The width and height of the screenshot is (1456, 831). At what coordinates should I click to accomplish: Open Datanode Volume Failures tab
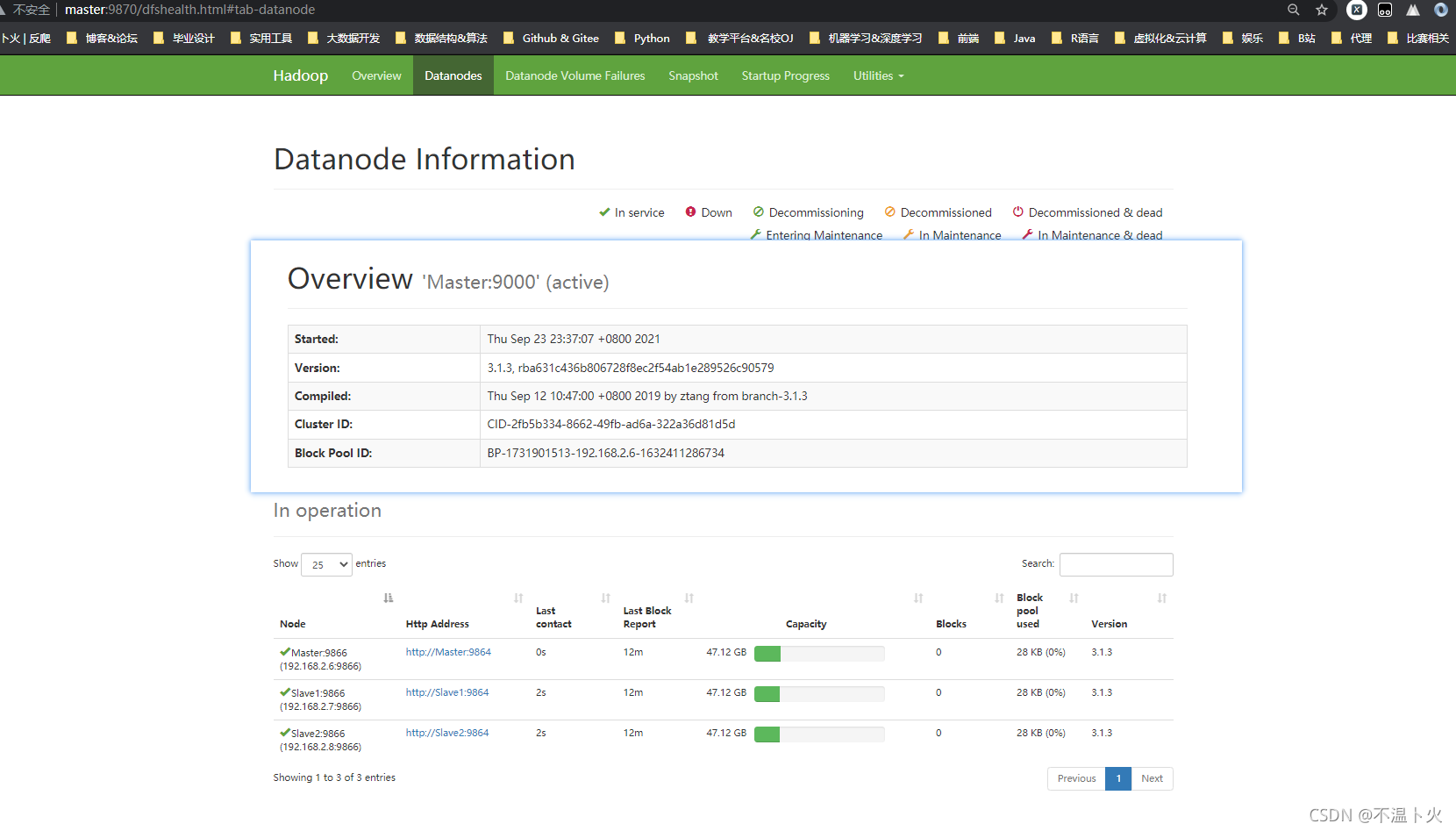point(575,75)
